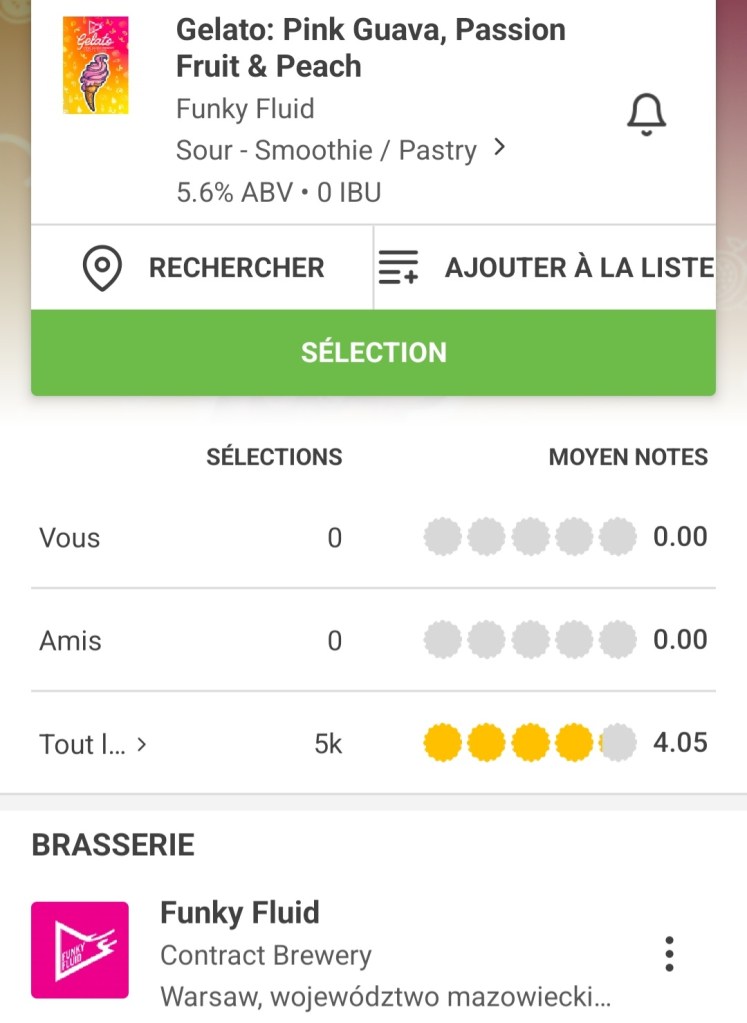
Task: Open the three-dot brewery options menu
Action: point(669,954)
